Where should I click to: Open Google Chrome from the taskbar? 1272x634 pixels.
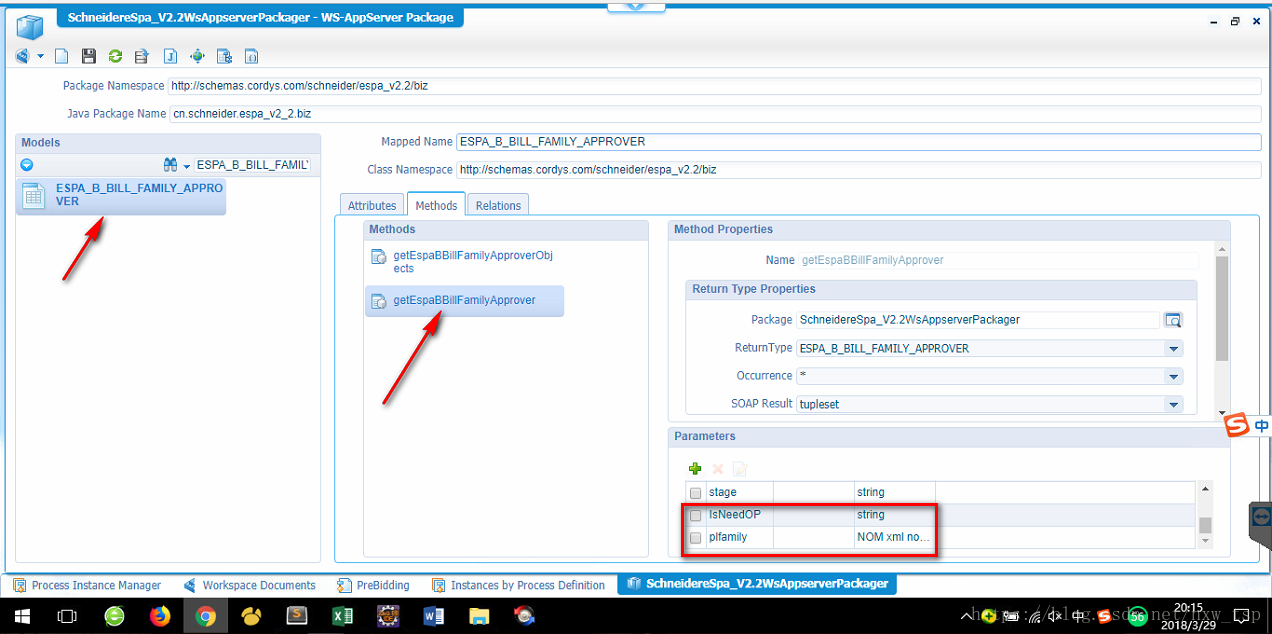pyautogui.click(x=206, y=616)
